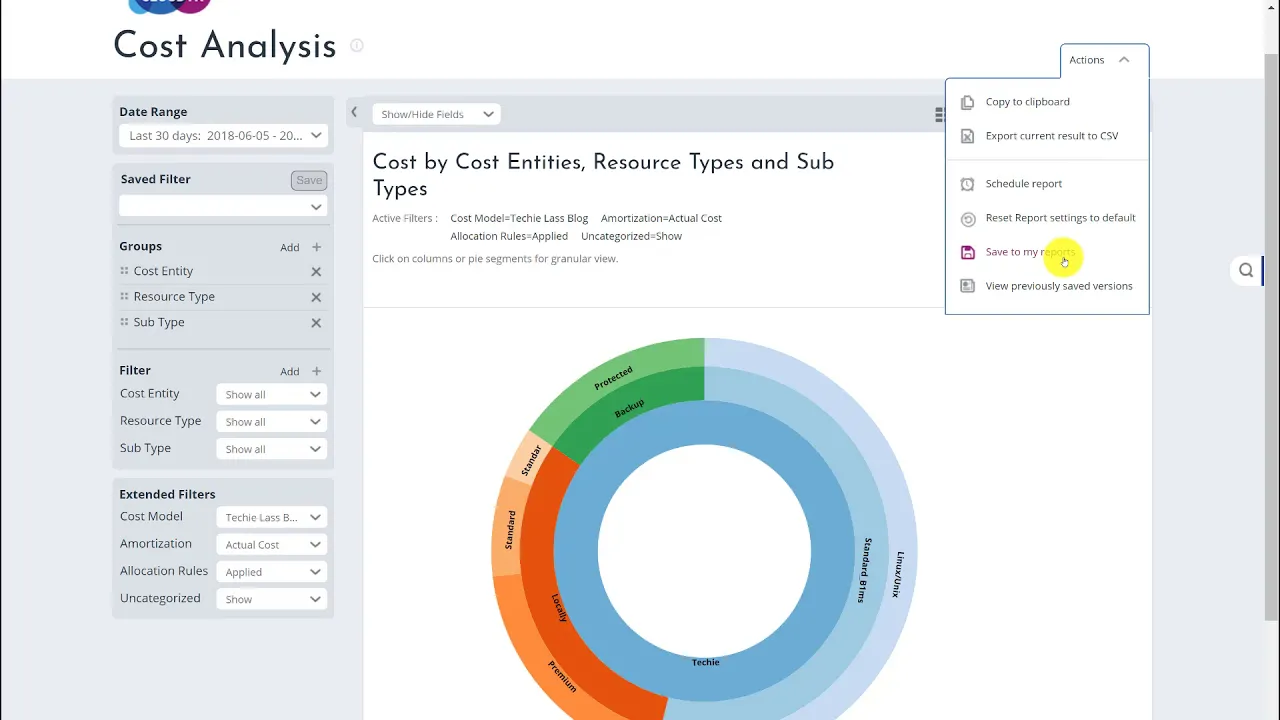
Task: Open the Date Range dropdown
Action: pos(223,135)
